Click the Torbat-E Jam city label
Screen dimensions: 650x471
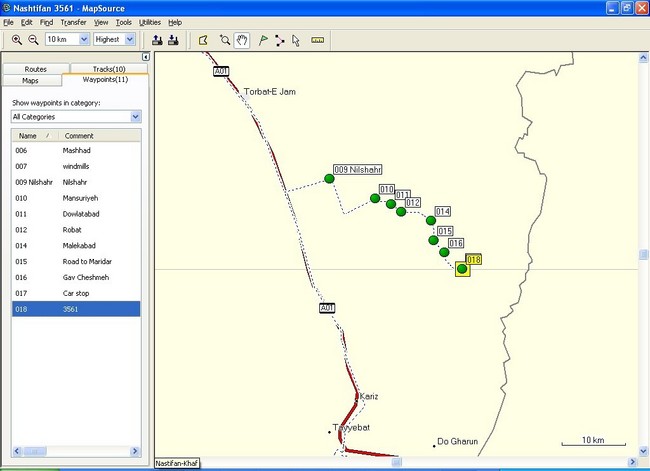tap(270, 92)
